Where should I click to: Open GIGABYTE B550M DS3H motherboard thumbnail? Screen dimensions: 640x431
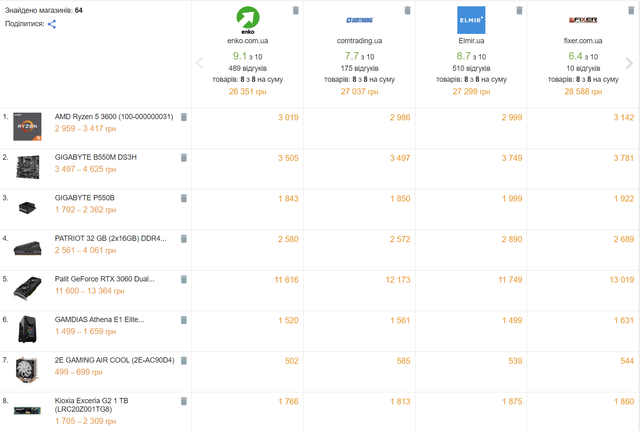(x=27, y=167)
